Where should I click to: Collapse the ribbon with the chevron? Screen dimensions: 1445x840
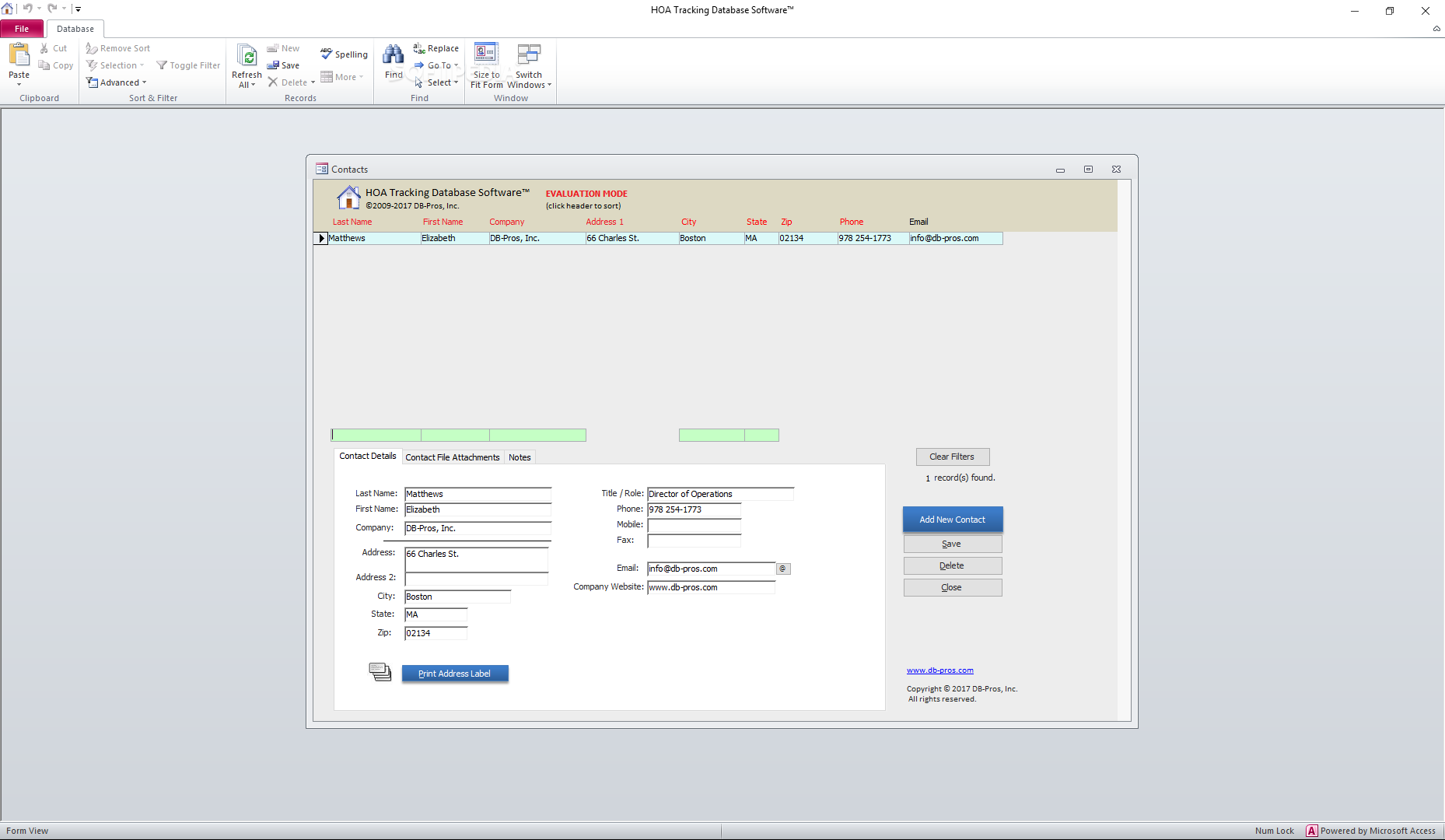(1436, 29)
